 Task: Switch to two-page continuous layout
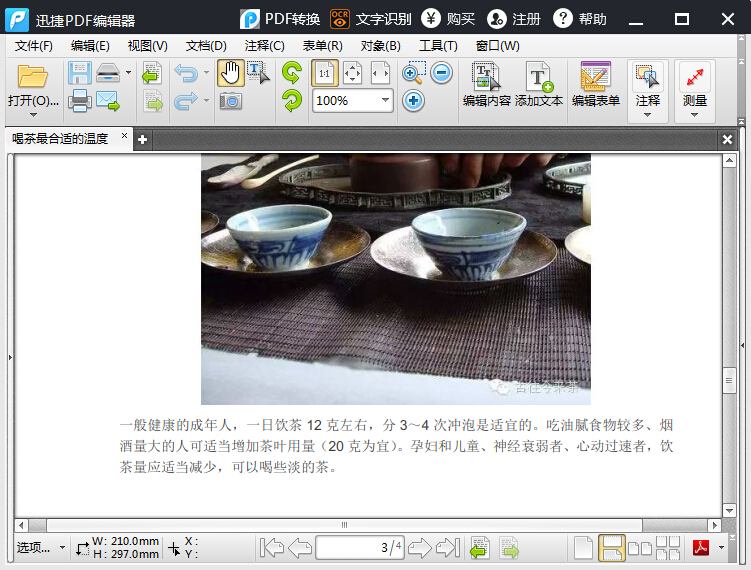[x=668, y=547]
